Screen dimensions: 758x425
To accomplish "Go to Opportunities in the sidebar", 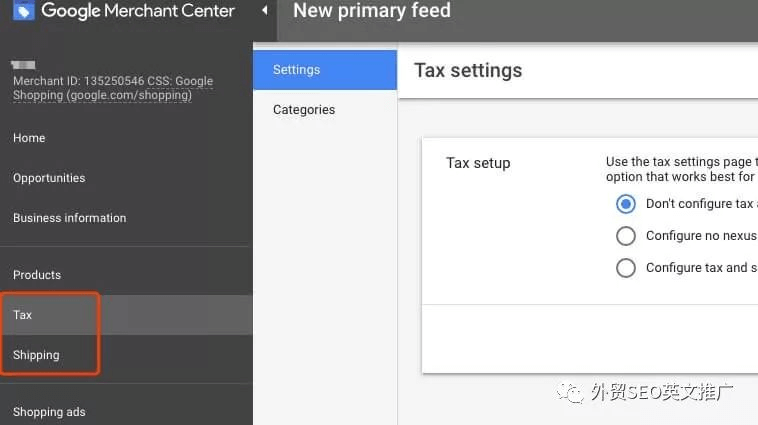I will tap(49, 178).
